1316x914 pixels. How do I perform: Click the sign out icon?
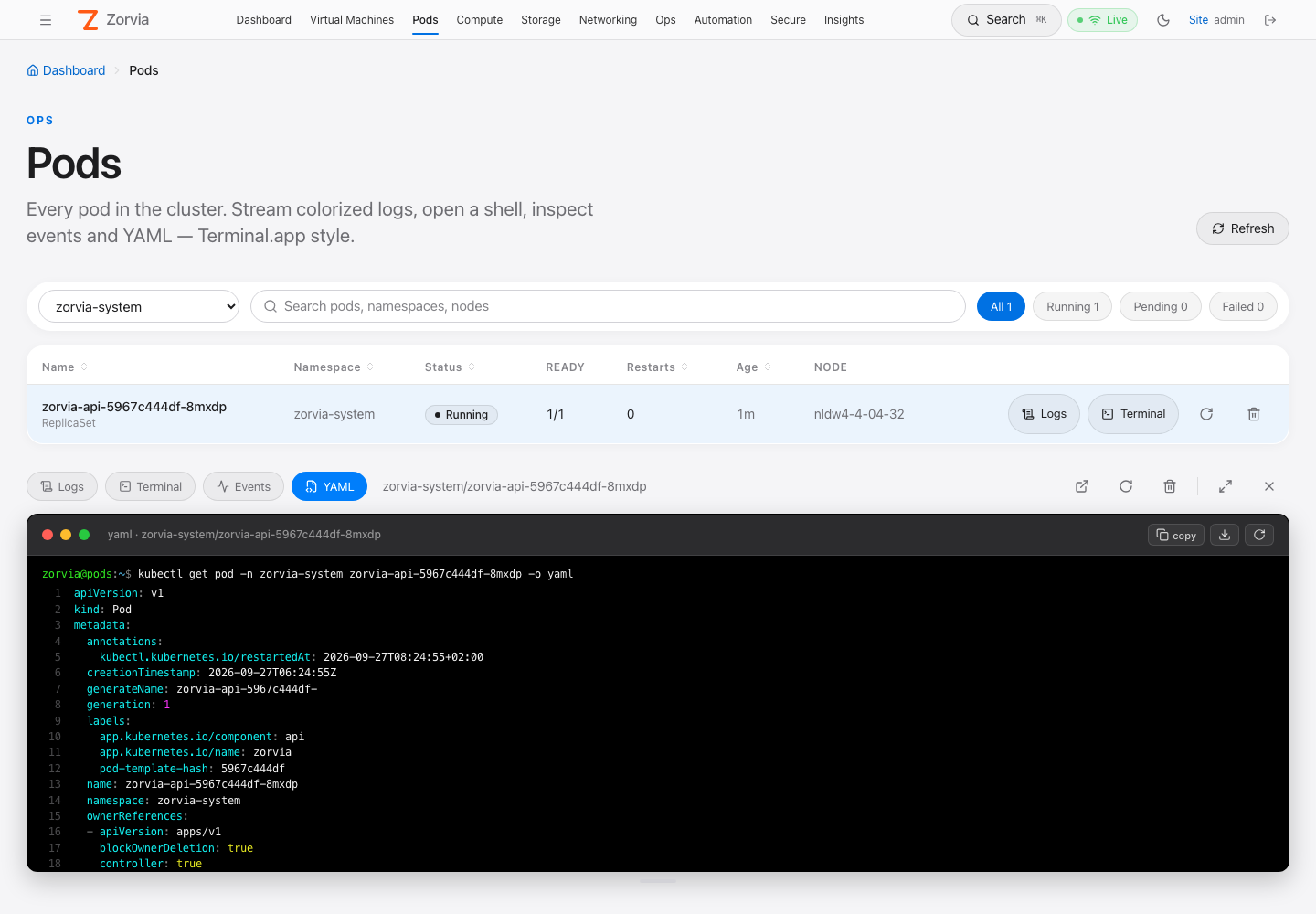pos(1270,20)
